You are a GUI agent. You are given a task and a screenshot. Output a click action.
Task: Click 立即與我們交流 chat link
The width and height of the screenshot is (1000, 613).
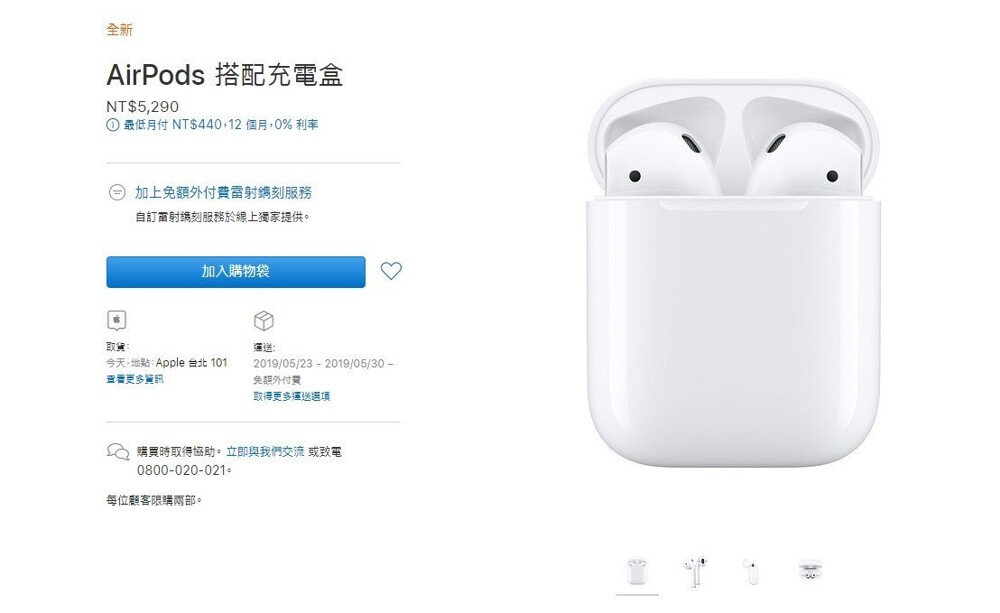coord(265,452)
